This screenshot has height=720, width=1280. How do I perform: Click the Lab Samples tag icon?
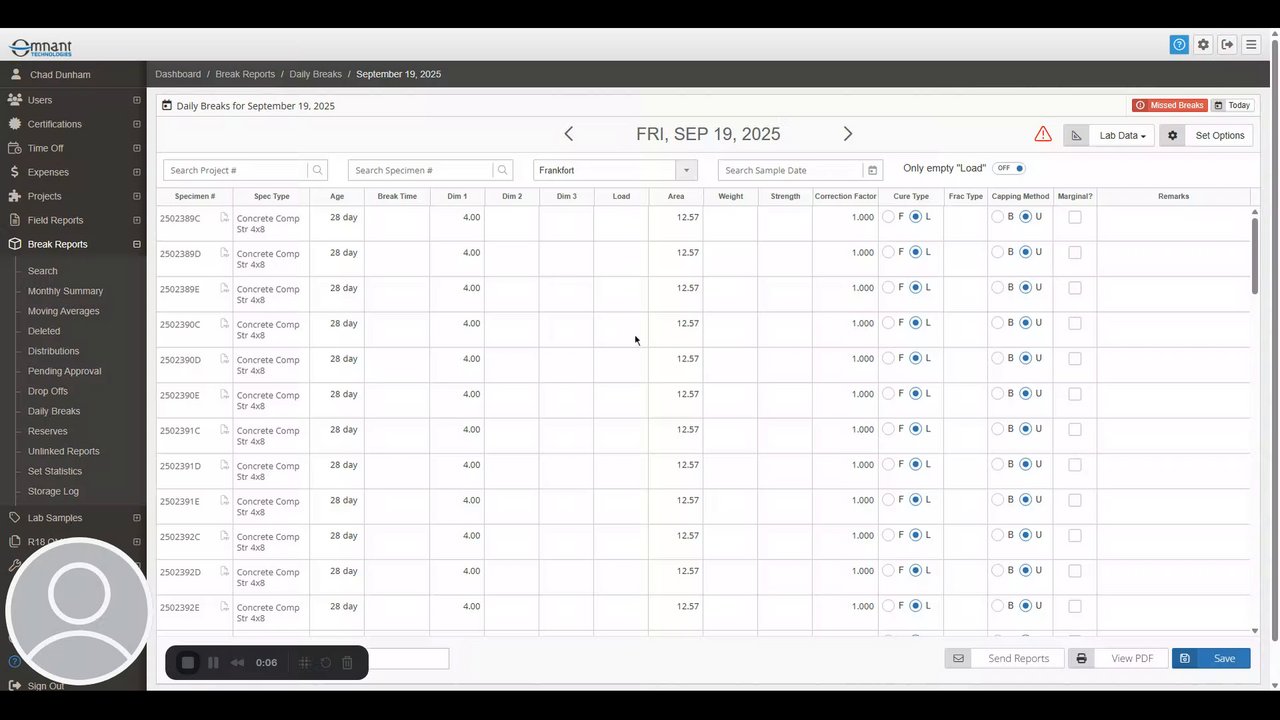coord(14,518)
